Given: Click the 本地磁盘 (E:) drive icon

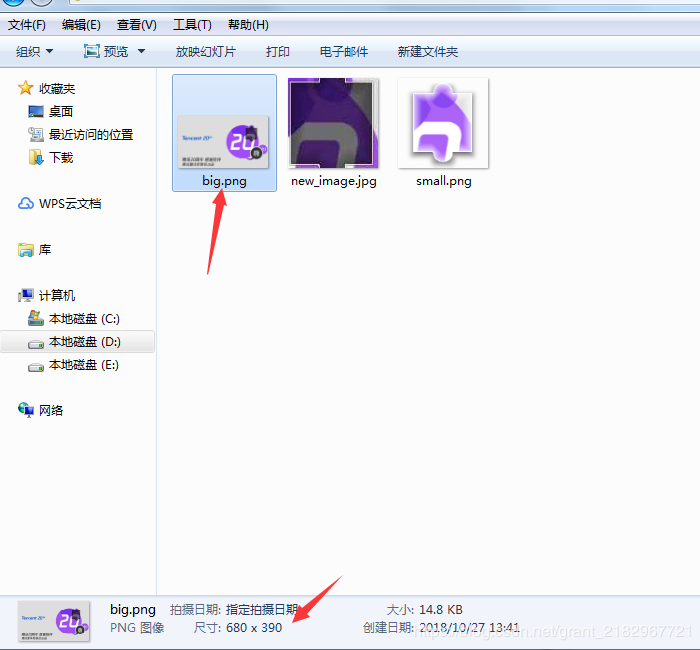Looking at the screenshot, I should pyautogui.click(x=36, y=367).
